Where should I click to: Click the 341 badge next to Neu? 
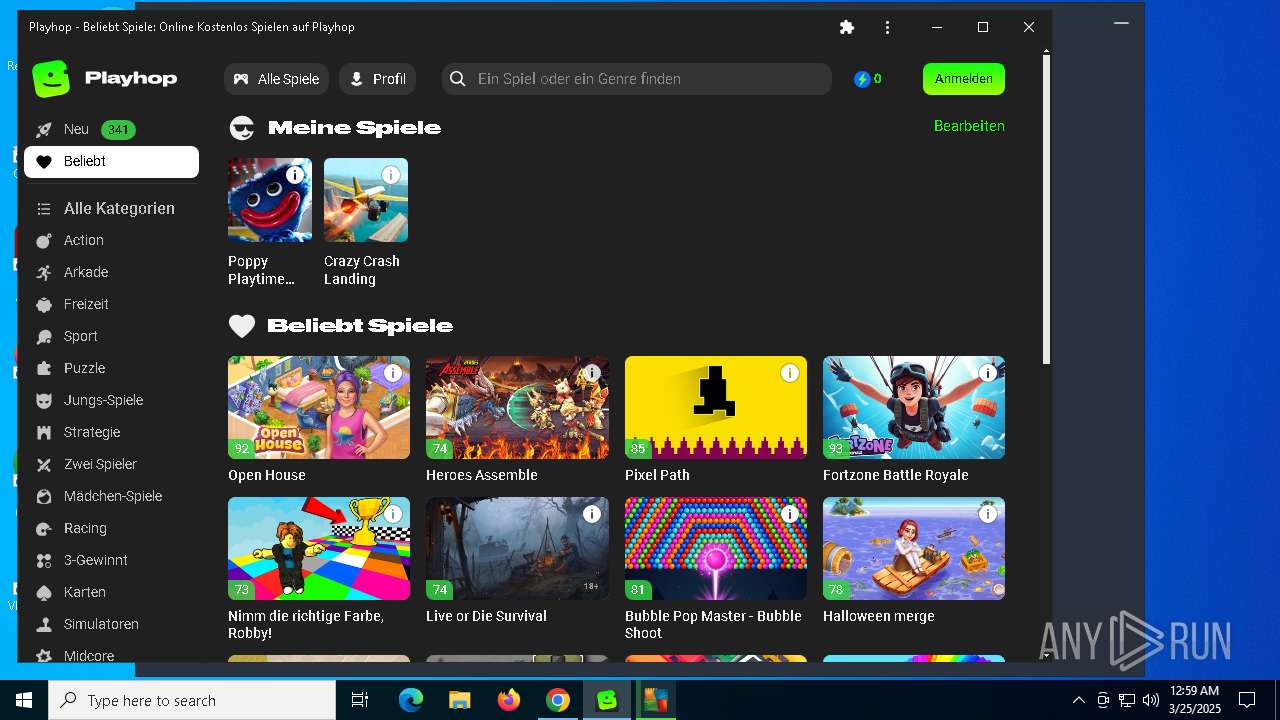[x=118, y=130]
